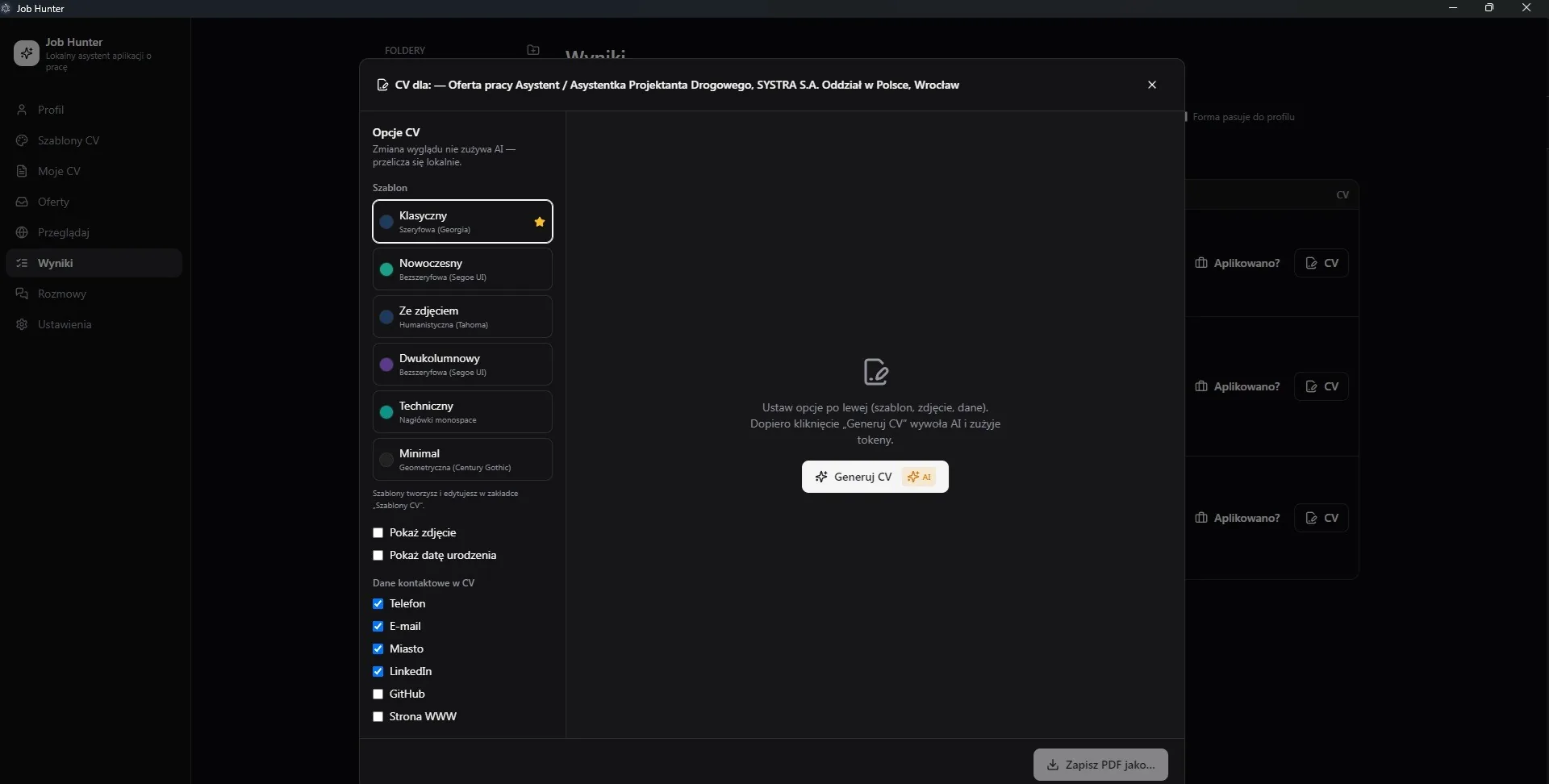Click the large document edit icon in preview
This screenshot has height=784, width=1549.
[x=875, y=372]
